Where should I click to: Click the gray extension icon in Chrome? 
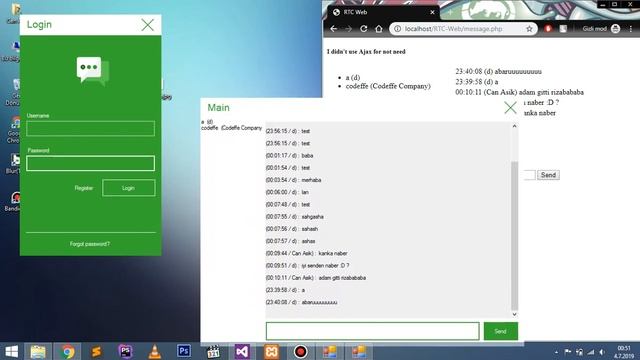point(563,29)
